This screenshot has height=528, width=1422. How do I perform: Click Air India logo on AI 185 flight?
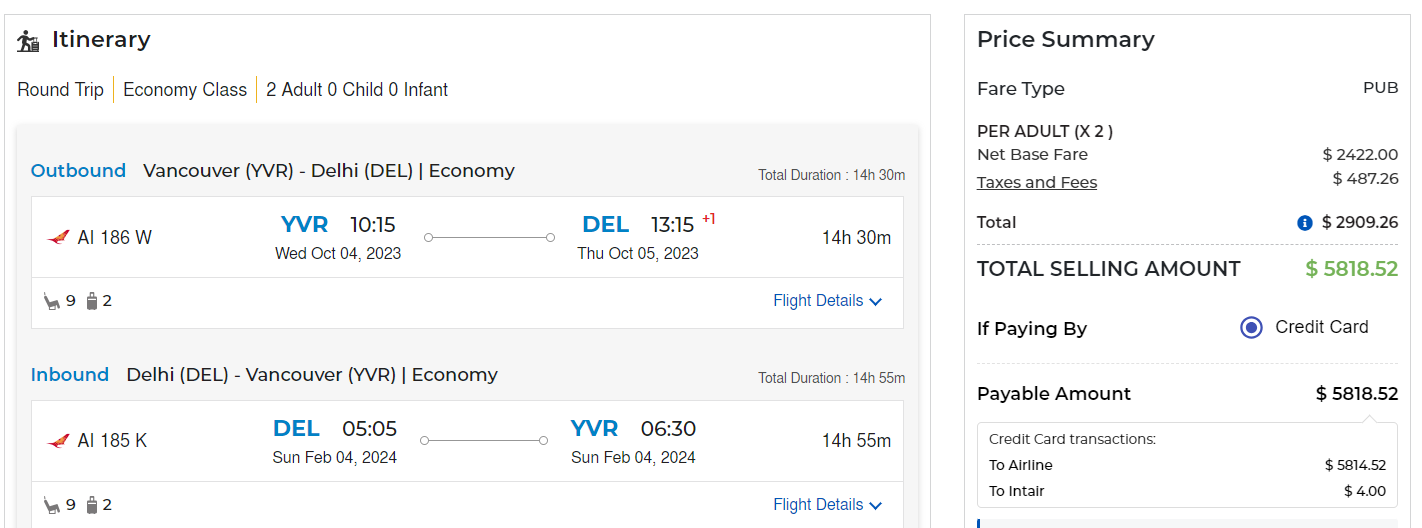coord(58,440)
